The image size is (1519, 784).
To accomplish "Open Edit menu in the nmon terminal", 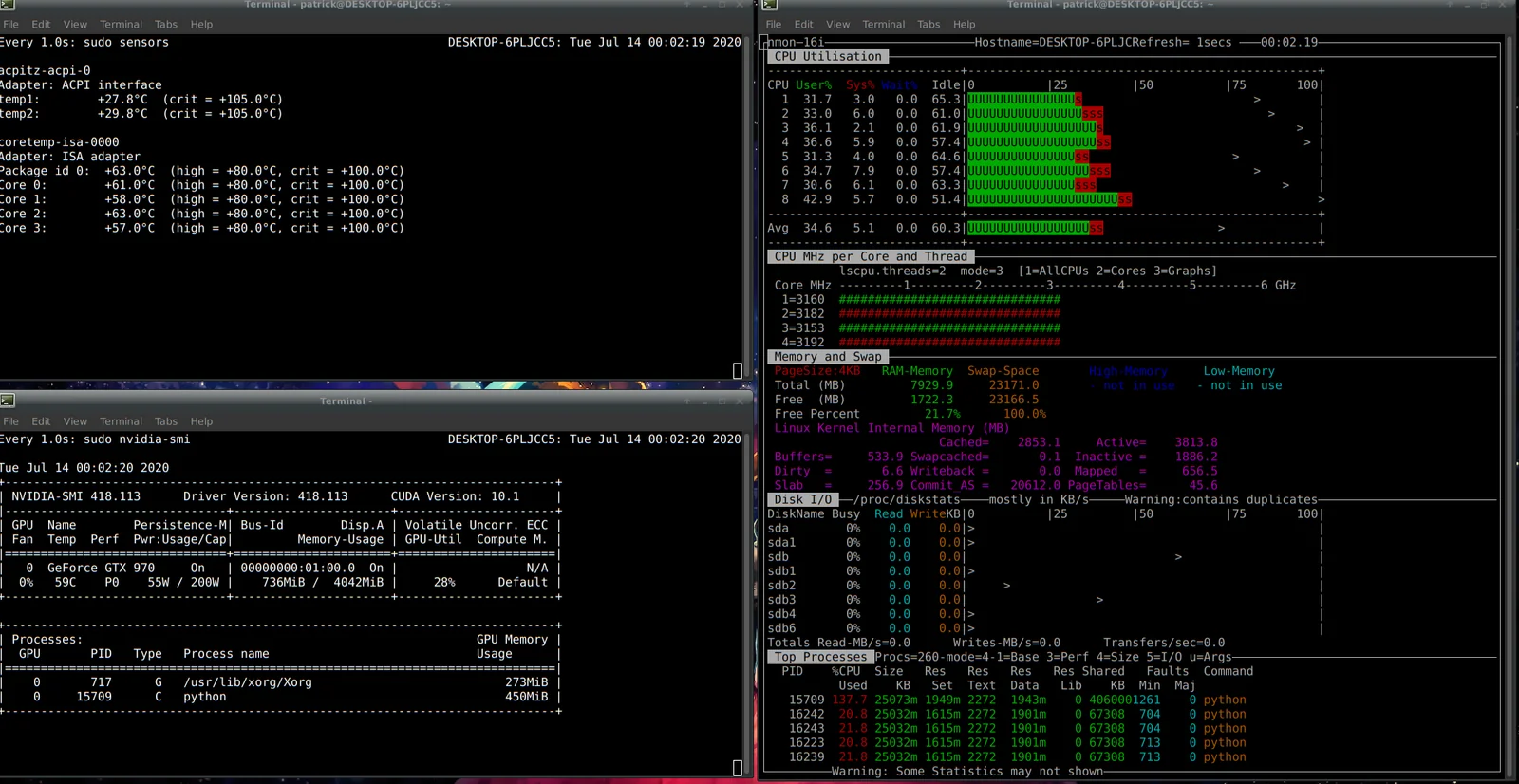I will (804, 25).
